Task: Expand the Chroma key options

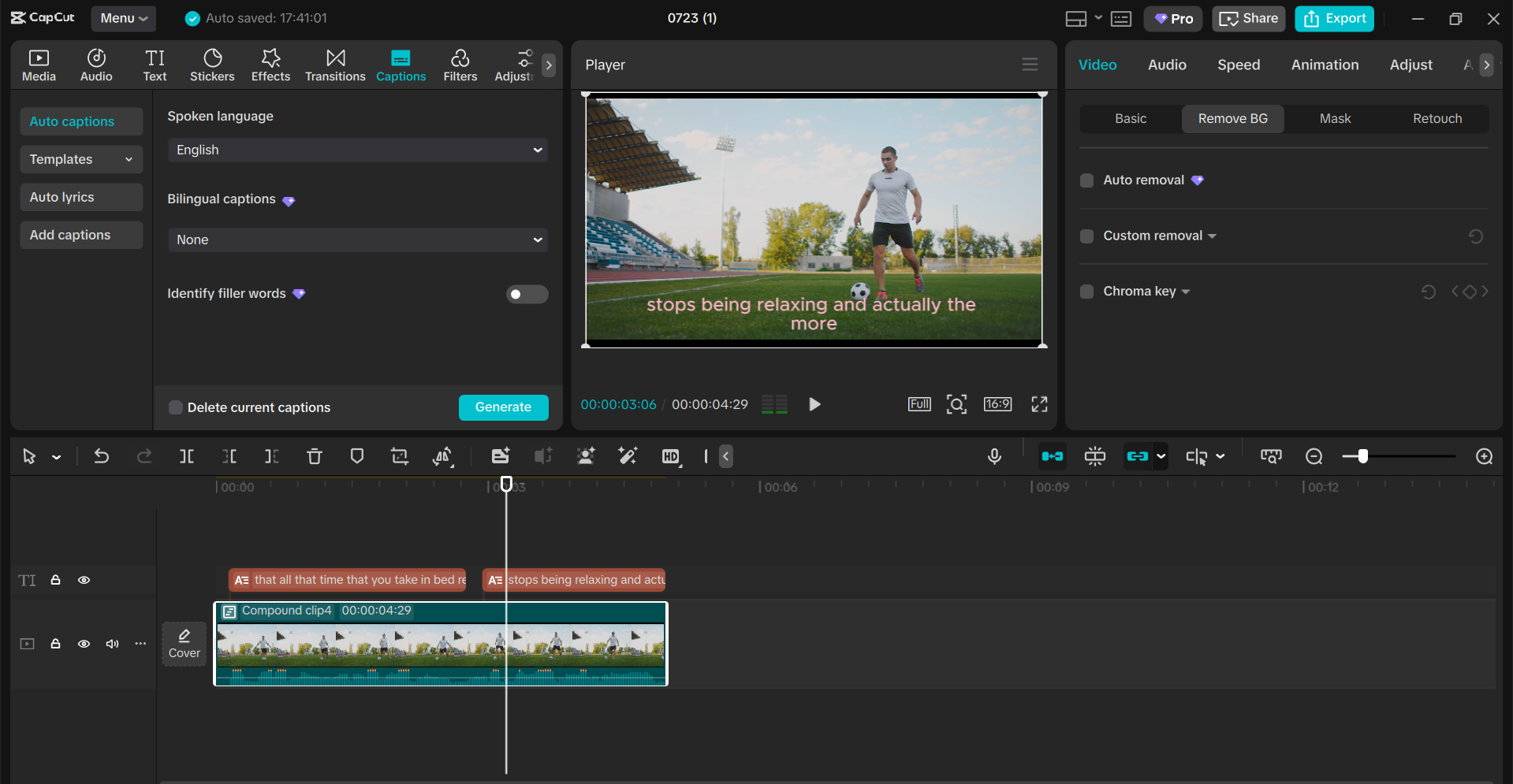Action: pyautogui.click(x=1186, y=292)
